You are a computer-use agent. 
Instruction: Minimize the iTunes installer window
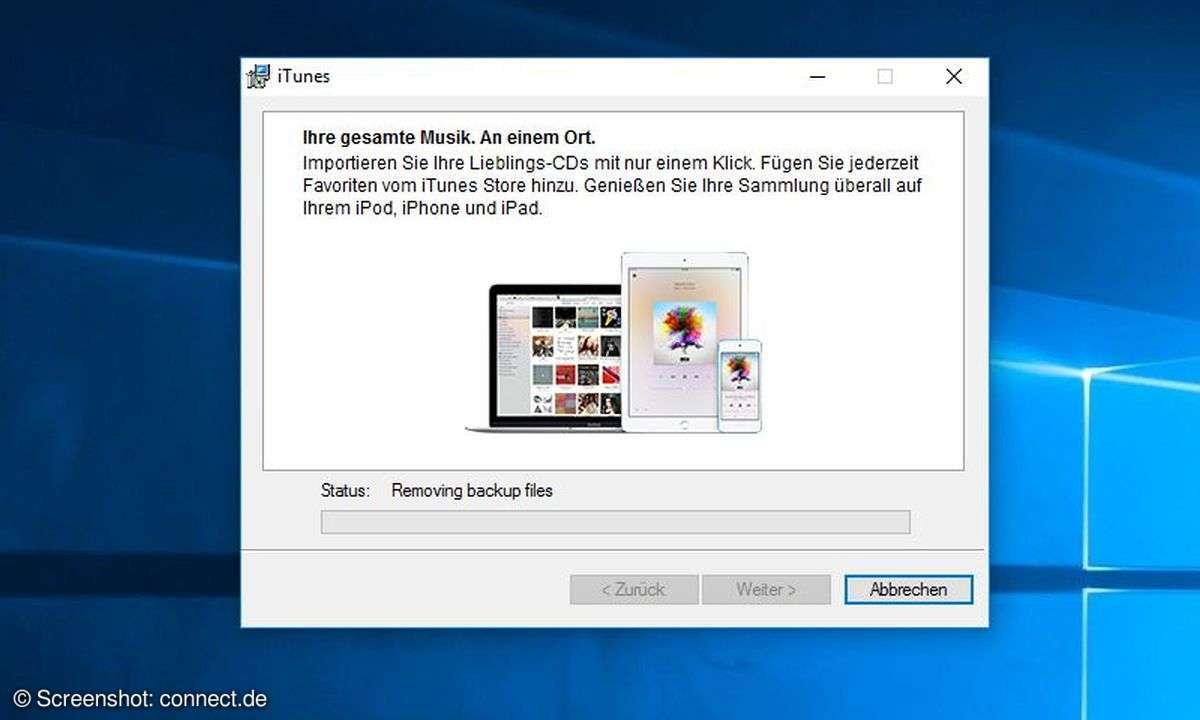(x=817, y=77)
